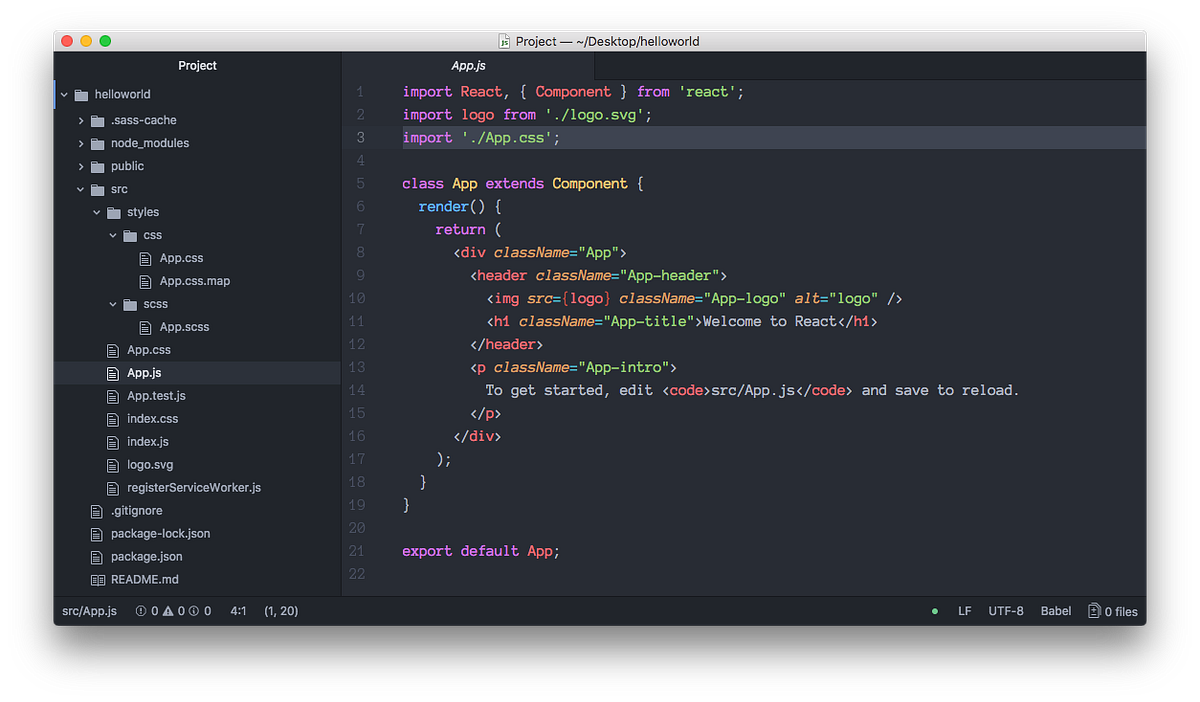Click the Babel grammar label
Viewport: 1200px width, 702px height.
tap(1056, 610)
